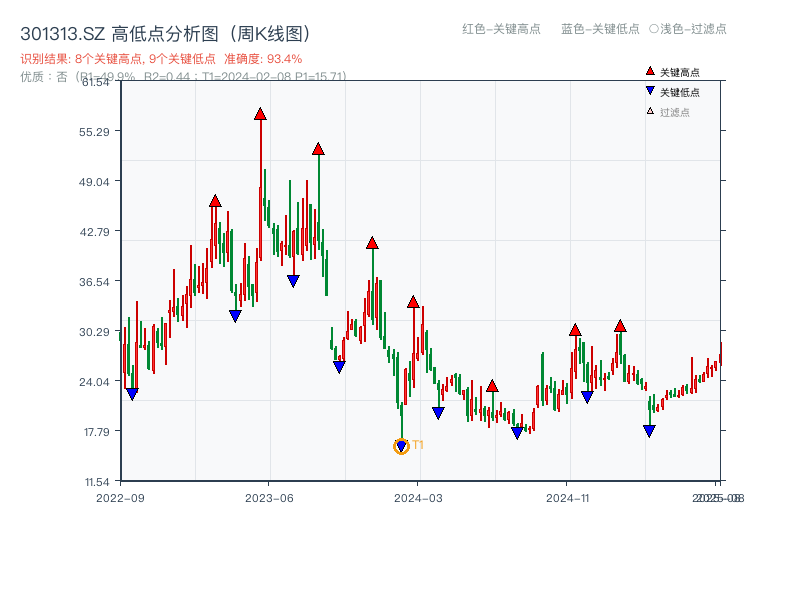Select the tallest red peak marker above 2023 high
The image size is (800, 600).
(260, 115)
